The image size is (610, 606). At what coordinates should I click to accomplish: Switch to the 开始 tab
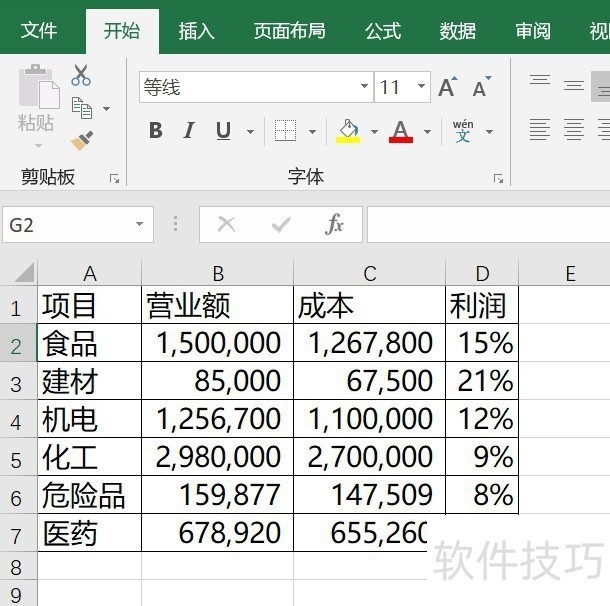[x=122, y=31]
